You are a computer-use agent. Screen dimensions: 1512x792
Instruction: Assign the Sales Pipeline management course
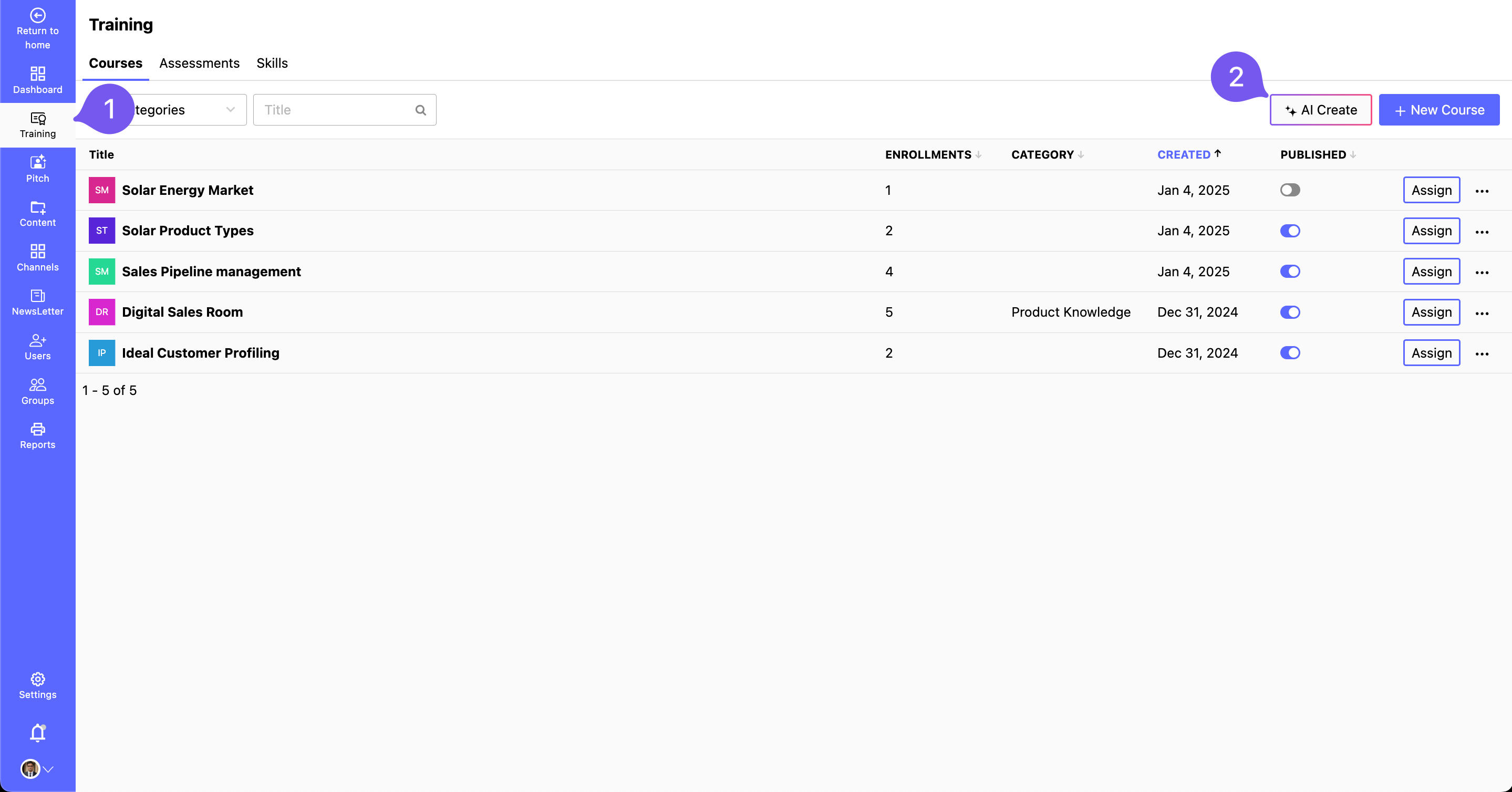[x=1431, y=271]
